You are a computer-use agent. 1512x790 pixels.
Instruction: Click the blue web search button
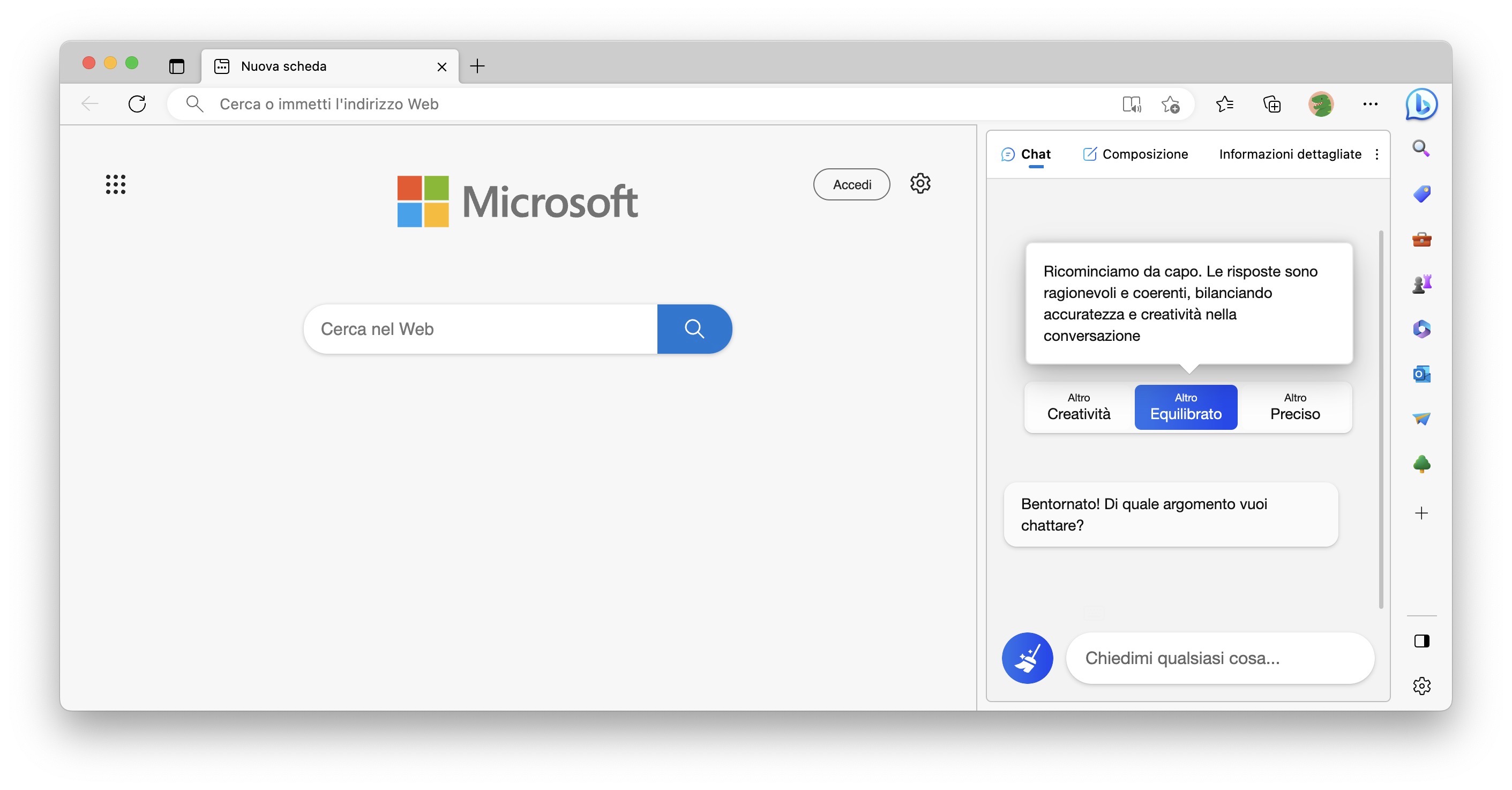pos(694,329)
